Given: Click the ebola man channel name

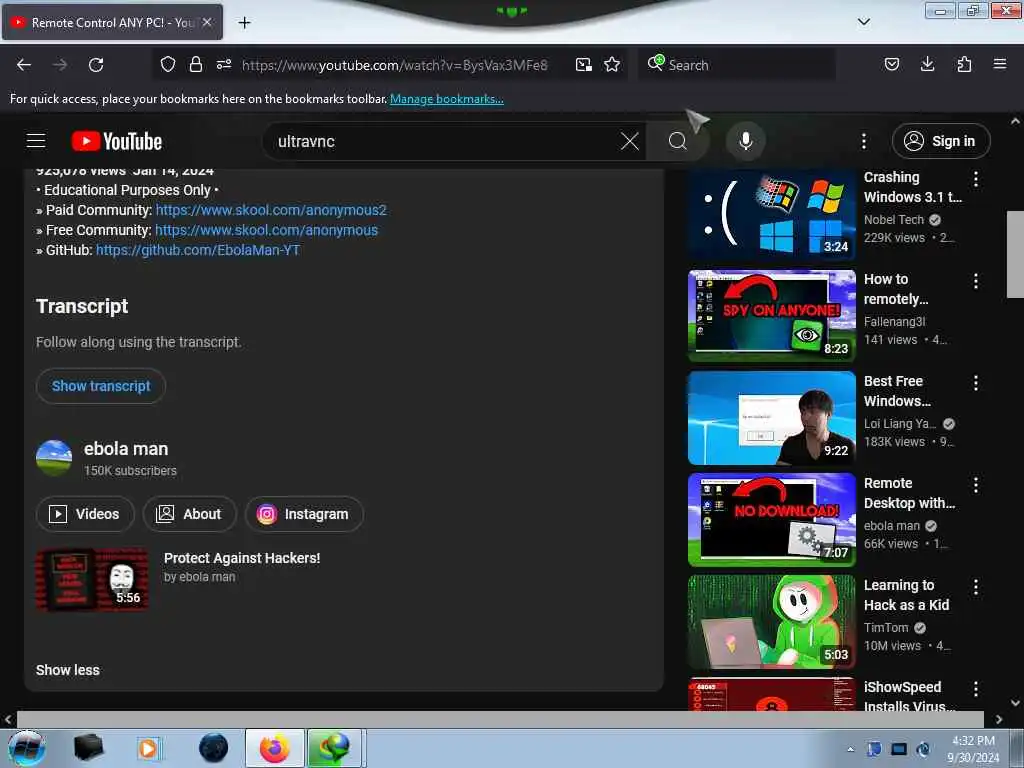Looking at the screenshot, I should click(126, 449).
